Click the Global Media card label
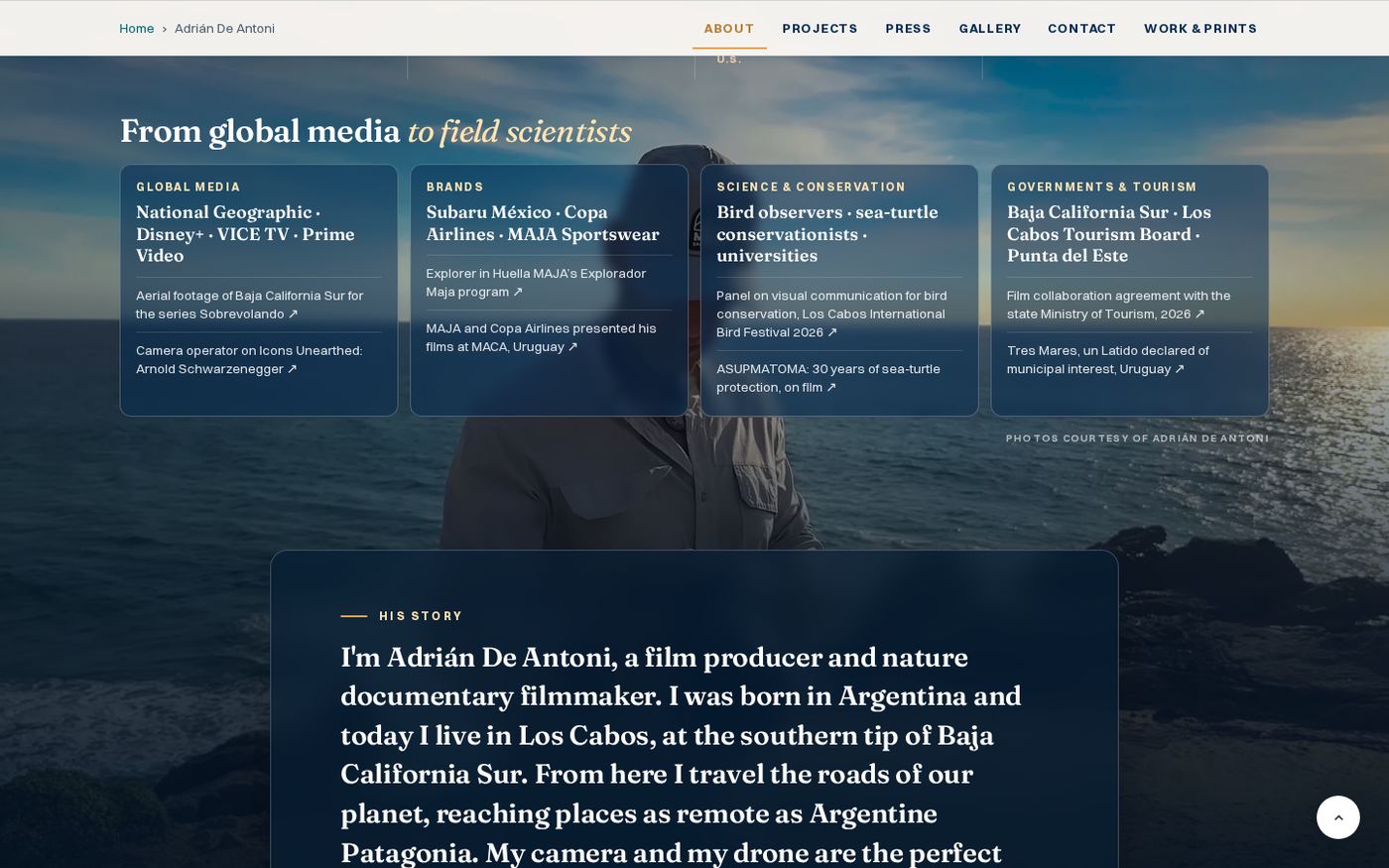The height and width of the screenshot is (868, 1389). (189, 186)
